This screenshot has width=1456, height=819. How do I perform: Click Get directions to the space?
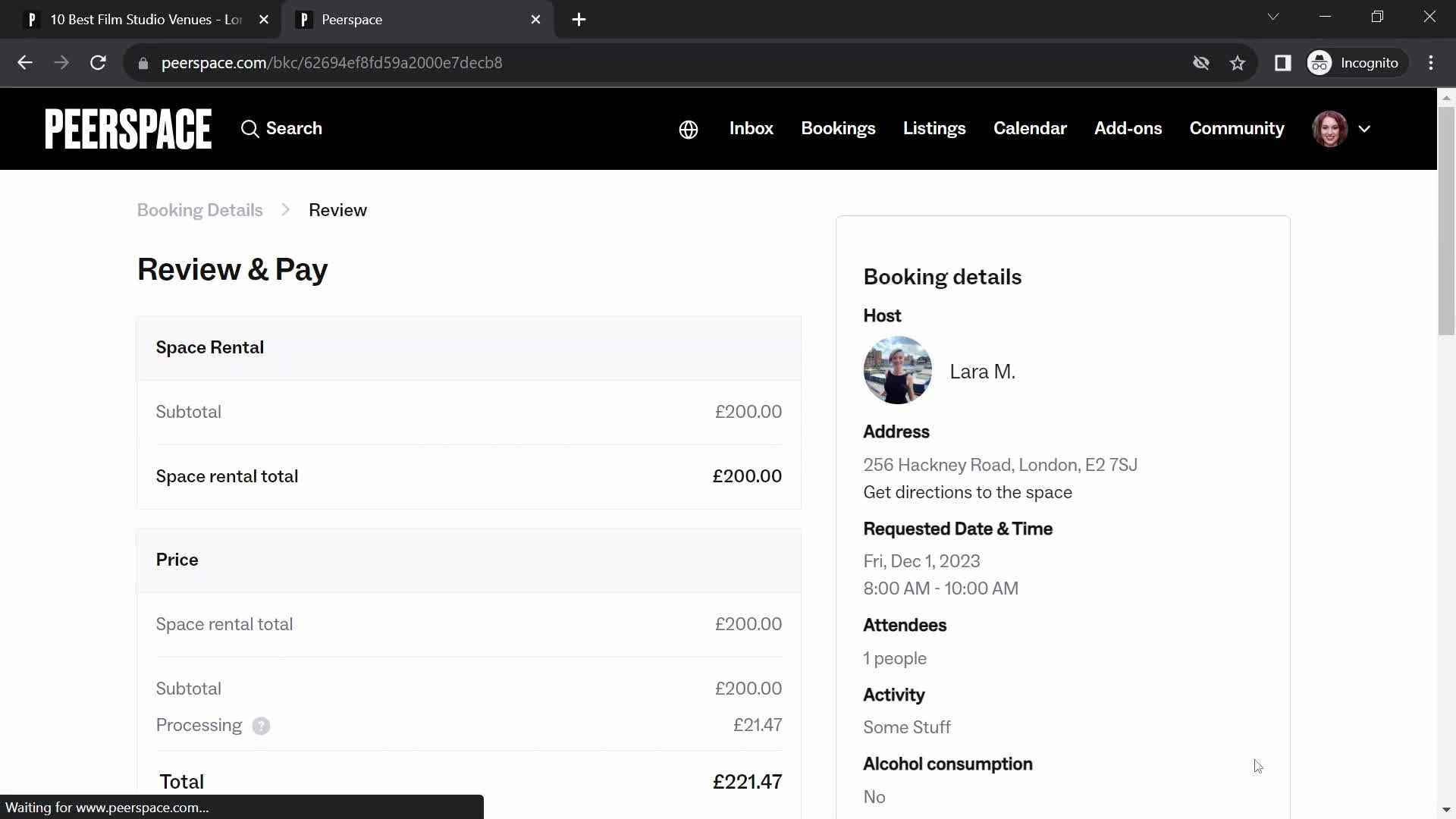pos(968,491)
